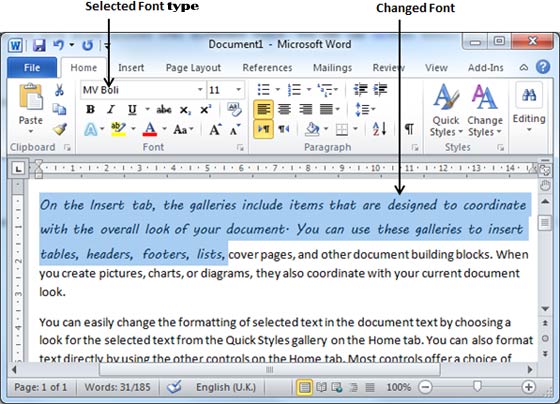560x404 pixels.
Task: Switch to References tab
Action: coord(267,68)
